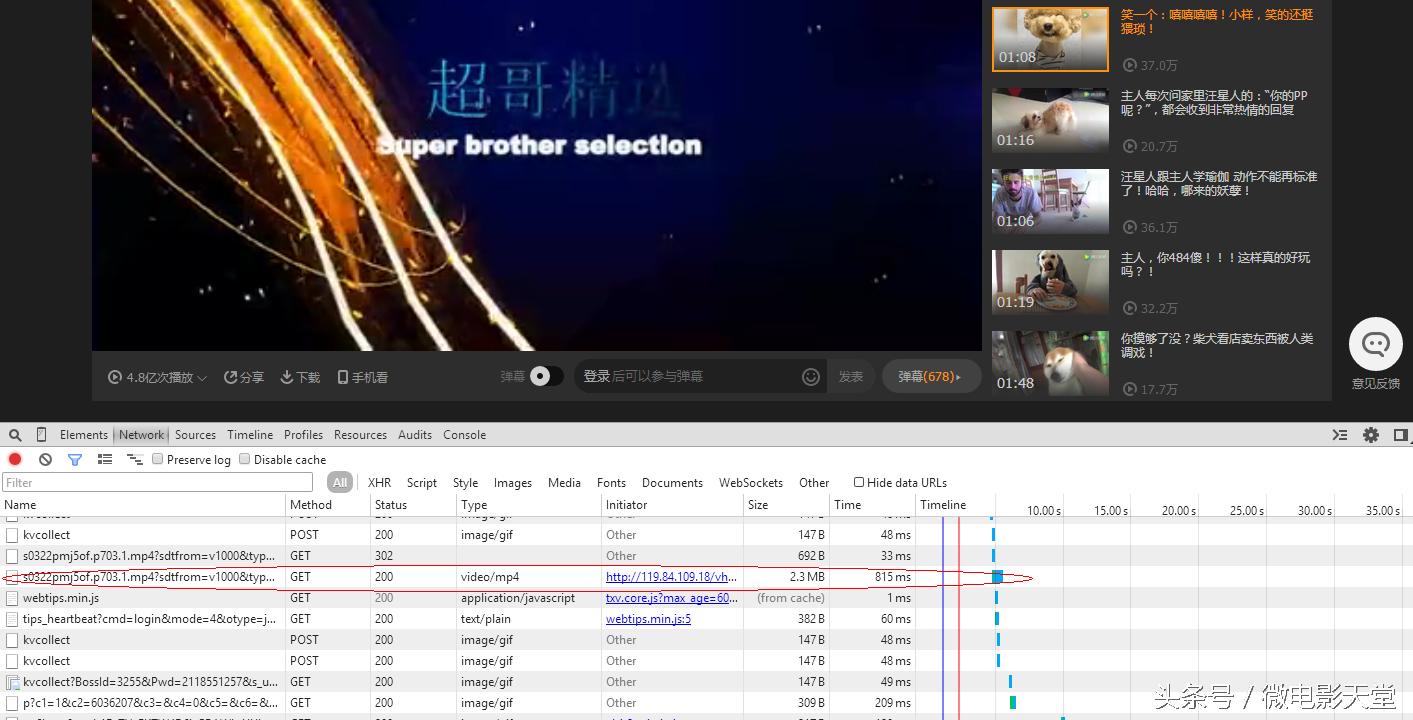Open the feedback (意见反馈) chat bubble
Viewport: 1413px width, 720px height.
tap(1376, 345)
